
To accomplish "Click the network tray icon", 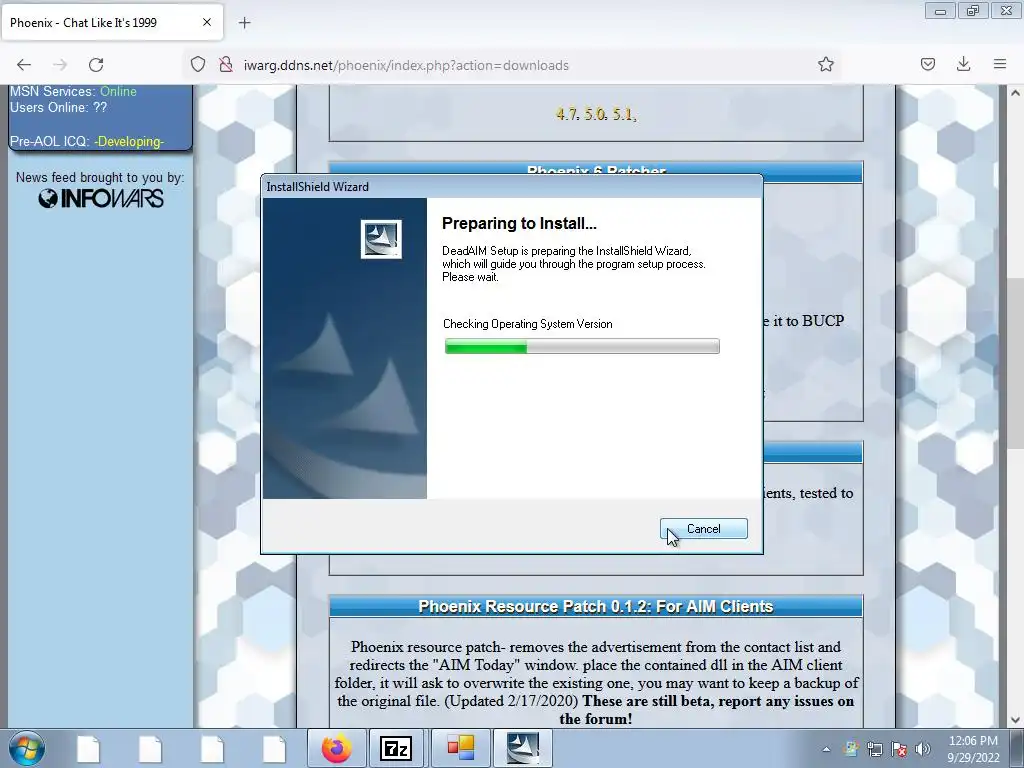I will click(874, 749).
